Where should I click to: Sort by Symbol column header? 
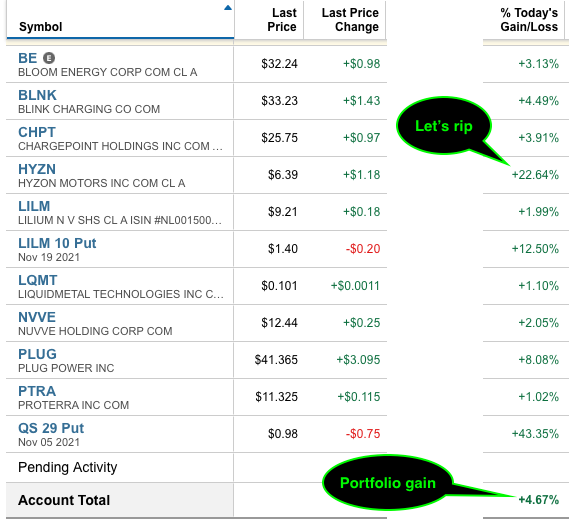click(x=40, y=27)
